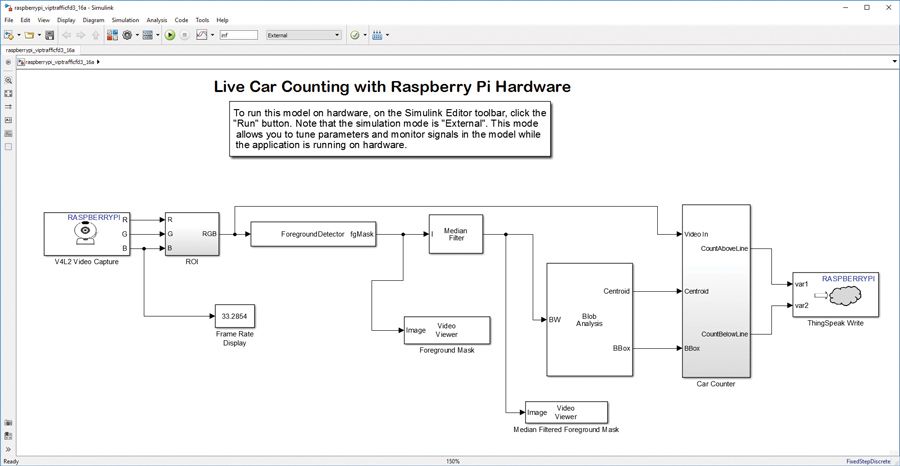Open Model Configuration Parameters gear icon

pyautogui.click(x=128, y=35)
